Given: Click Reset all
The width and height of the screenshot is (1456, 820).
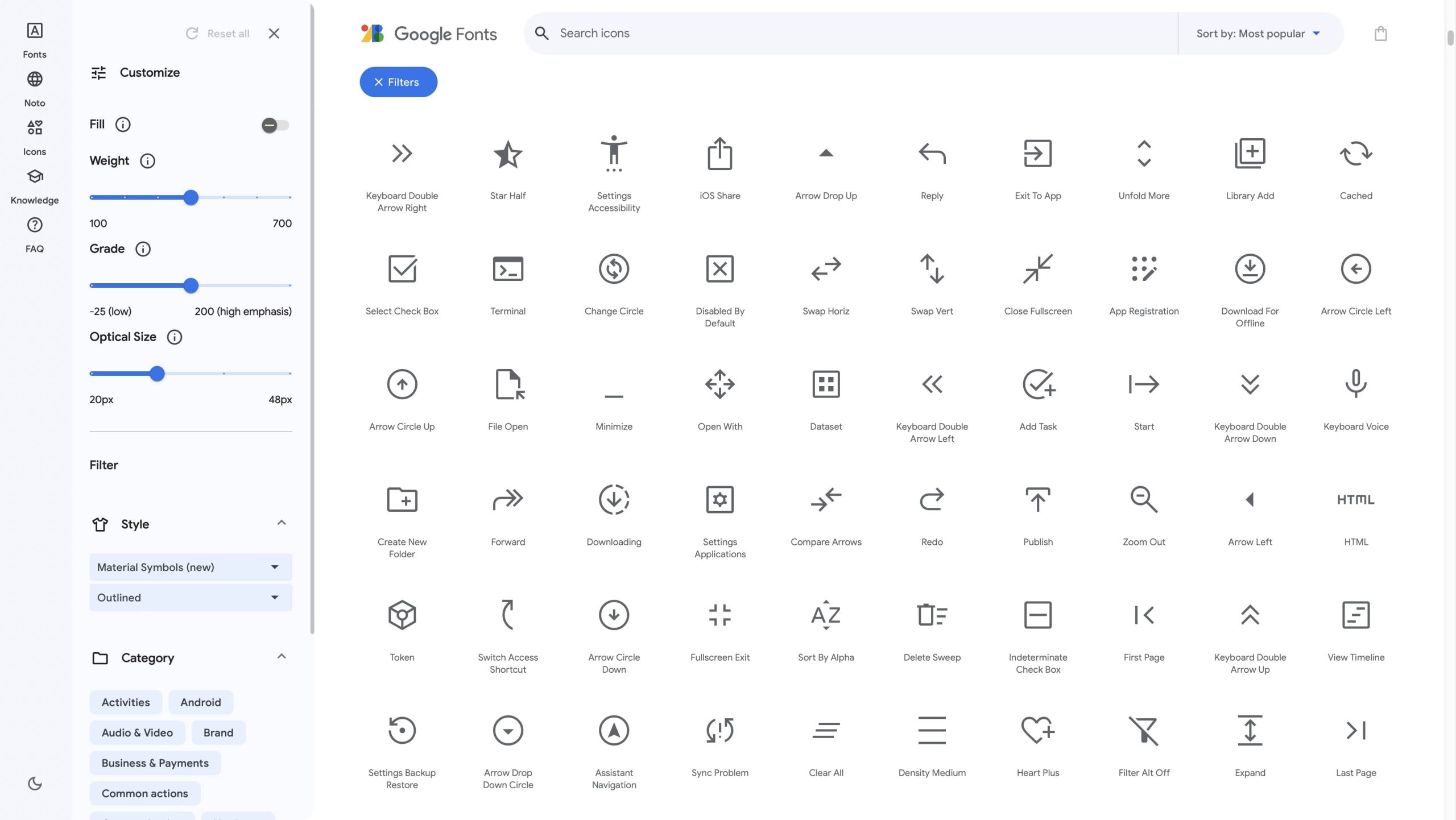Looking at the screenshot, I should [218, 34].
